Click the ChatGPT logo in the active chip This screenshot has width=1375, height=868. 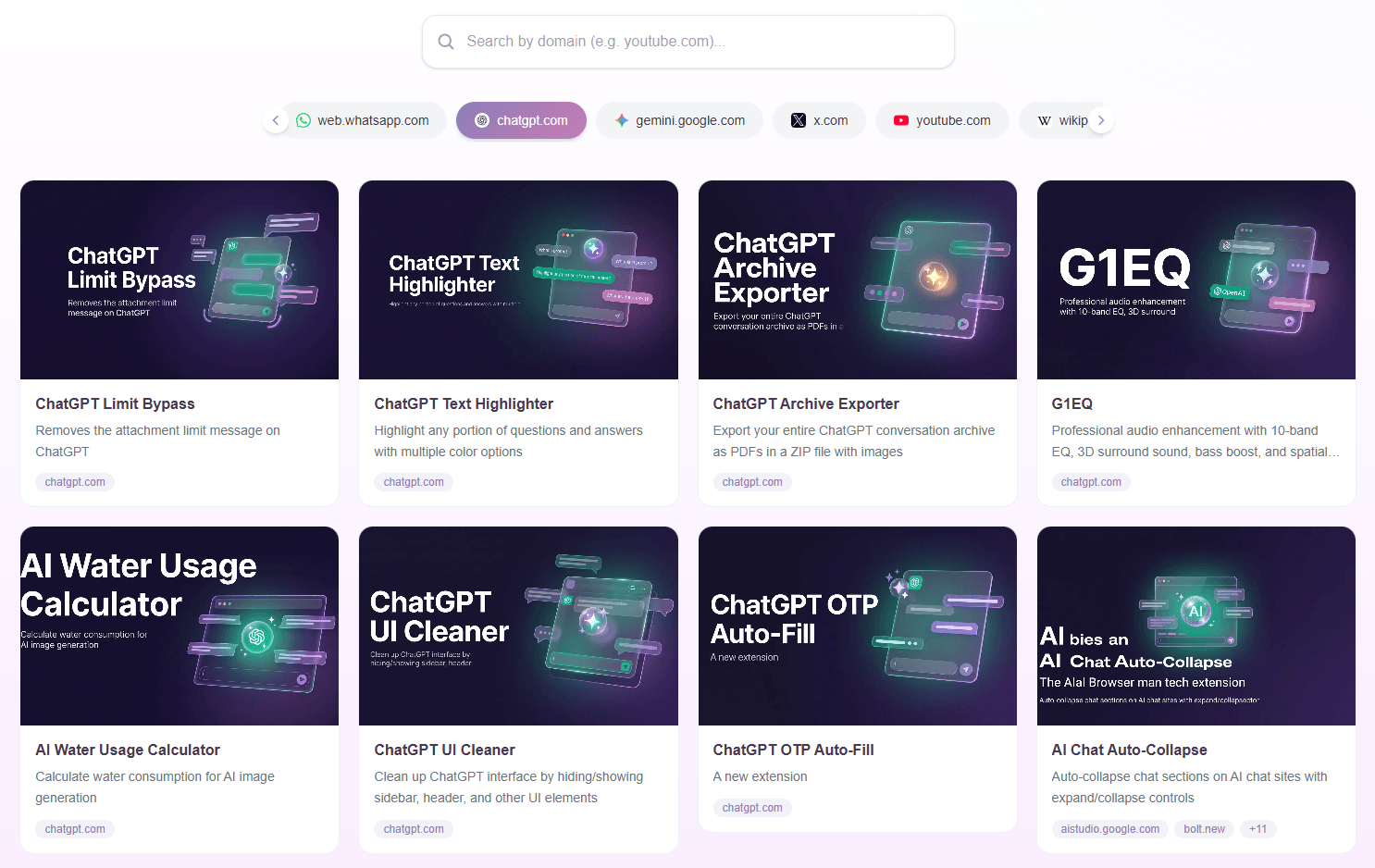(x=482, y=120)
